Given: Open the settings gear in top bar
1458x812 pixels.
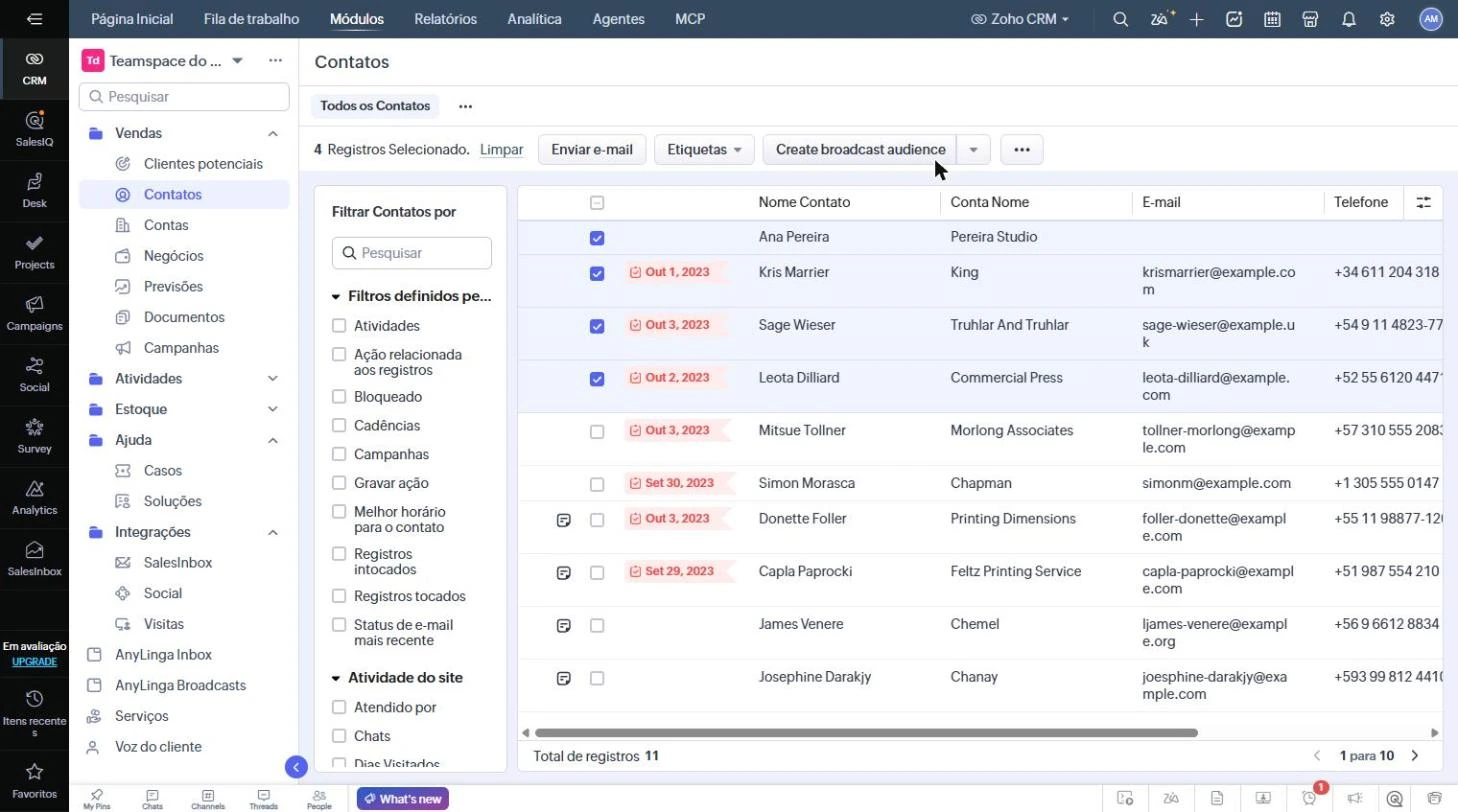Looking at the screenshot, I should [x=1387, y=19].
